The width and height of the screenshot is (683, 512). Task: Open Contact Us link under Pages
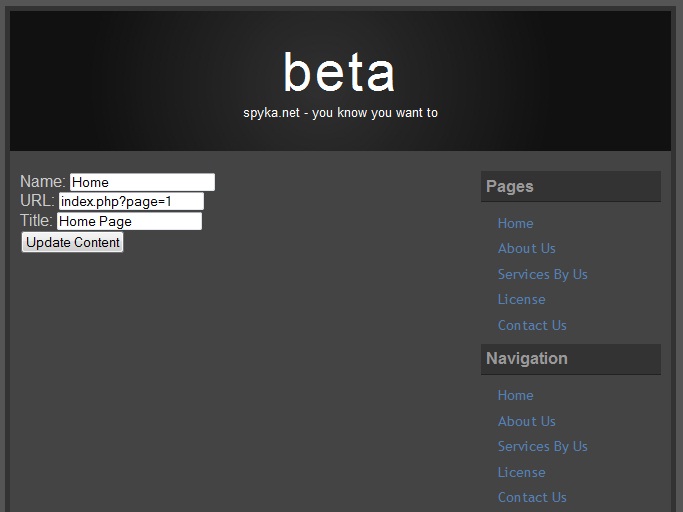click(x=532, y=325)
